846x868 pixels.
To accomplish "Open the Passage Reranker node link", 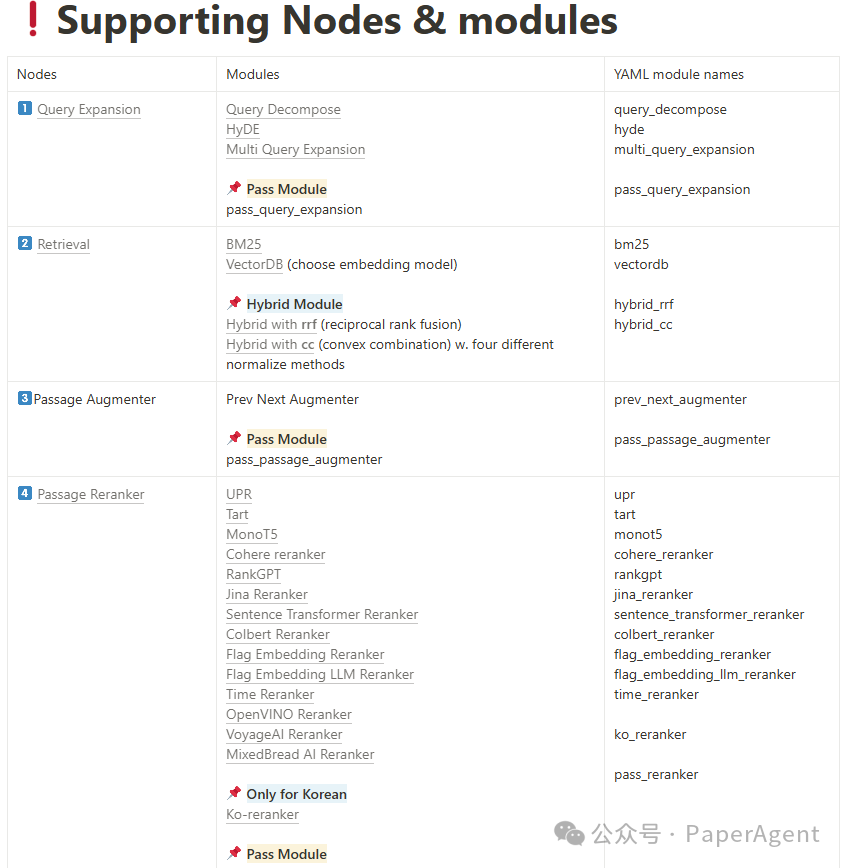I will point(91,495).
